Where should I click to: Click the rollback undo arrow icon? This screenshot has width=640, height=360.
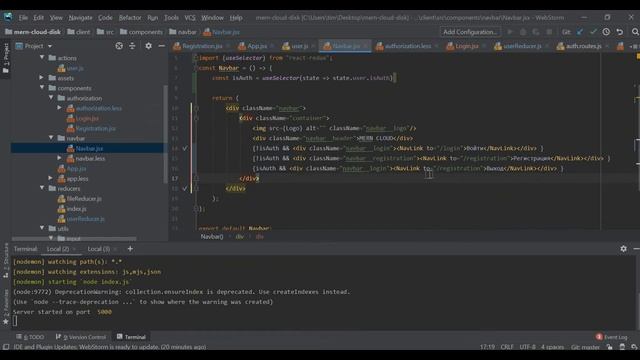click(620, 32)
